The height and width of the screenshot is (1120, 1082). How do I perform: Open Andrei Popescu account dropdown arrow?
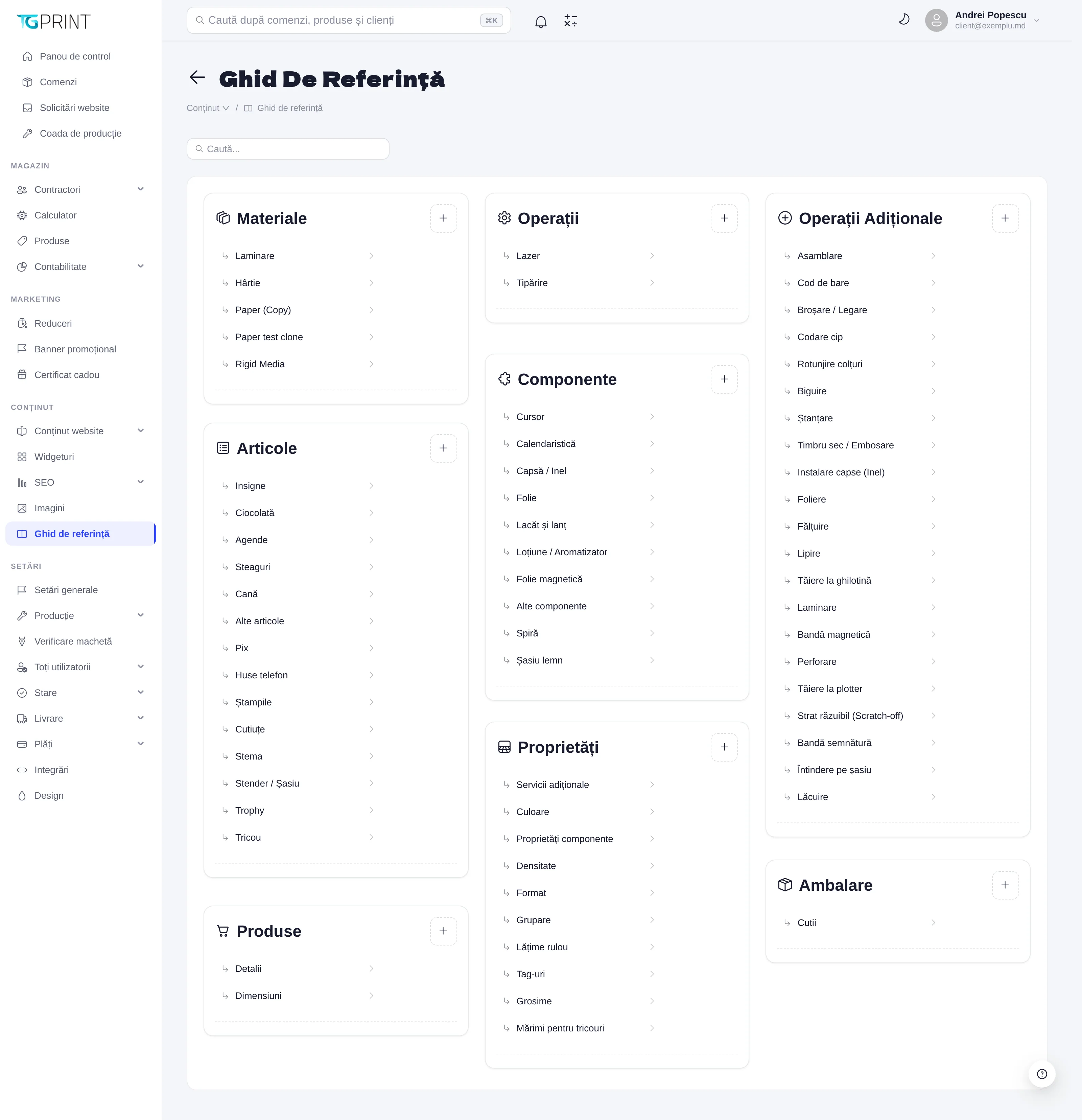(x=1036, y=21)
